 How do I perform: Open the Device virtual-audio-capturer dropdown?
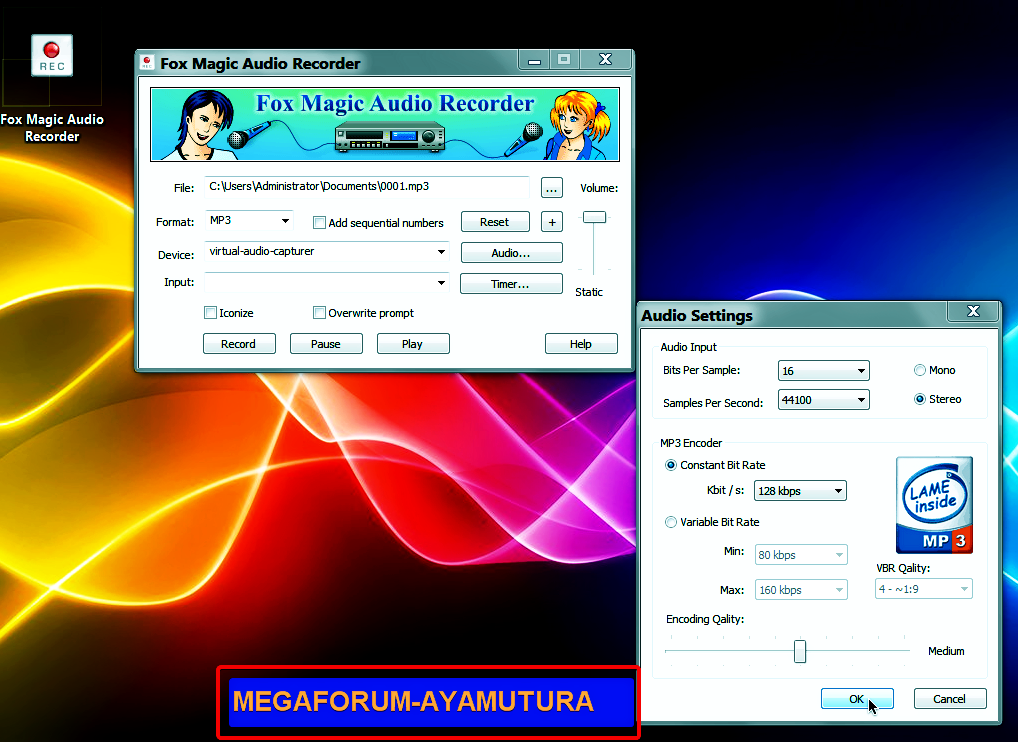(x=327, y=251)
